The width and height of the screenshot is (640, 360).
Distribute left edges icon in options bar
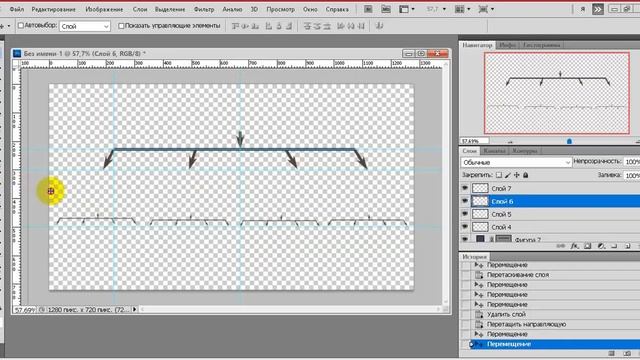coord(341,26)
